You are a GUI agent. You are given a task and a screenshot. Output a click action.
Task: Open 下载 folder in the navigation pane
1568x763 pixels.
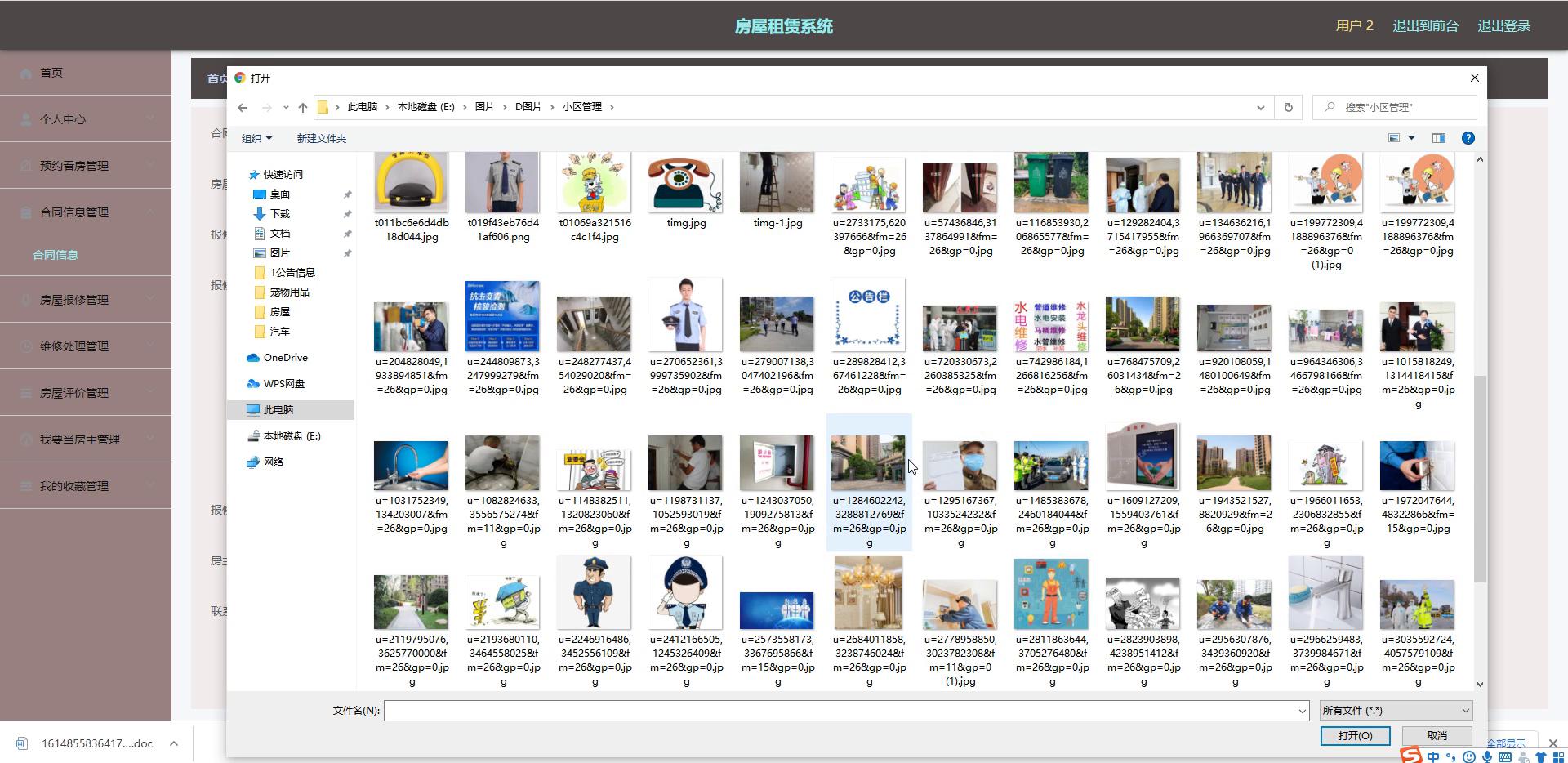[279, 213]
